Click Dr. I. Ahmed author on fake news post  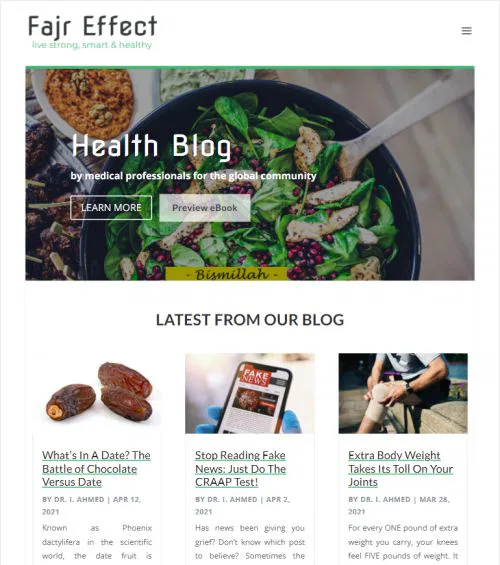[232, 499]
